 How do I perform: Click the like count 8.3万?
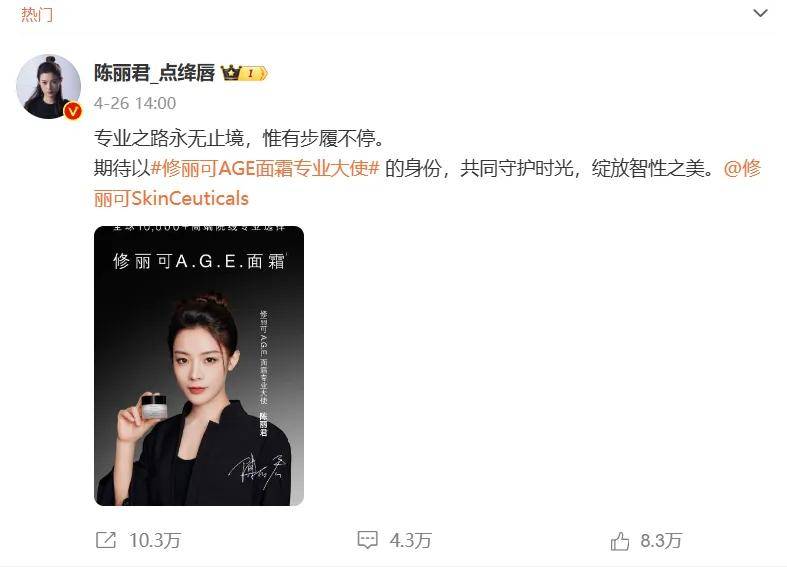click(x=661, y=541)
